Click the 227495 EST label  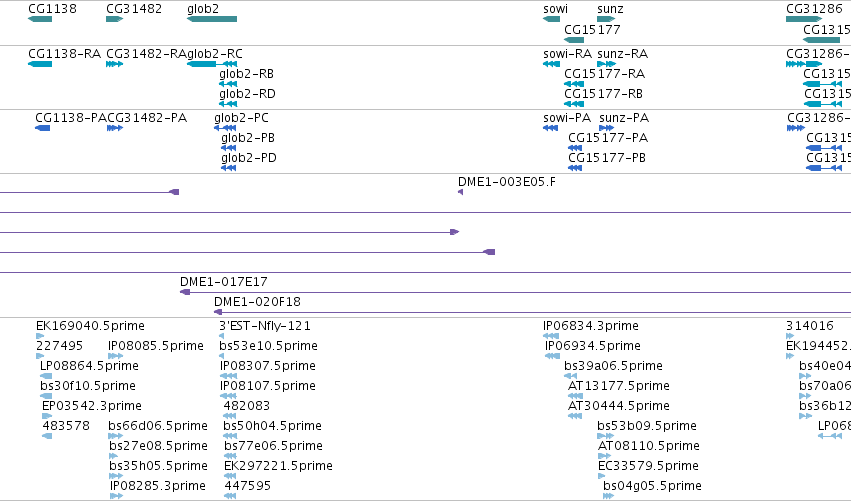pos(59,346)
